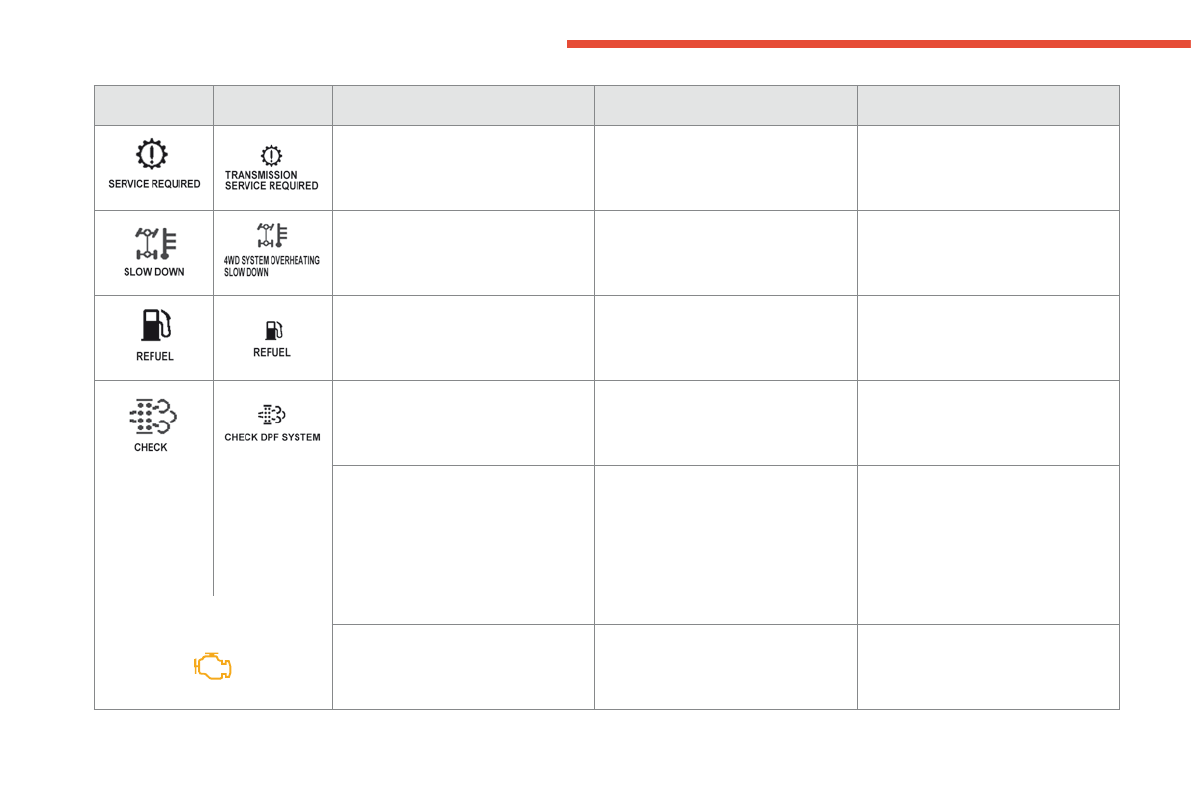This screenshot has height=794, width=1191.
Task: Select the REFUEL label under small pump
Action: click(272, 353)
